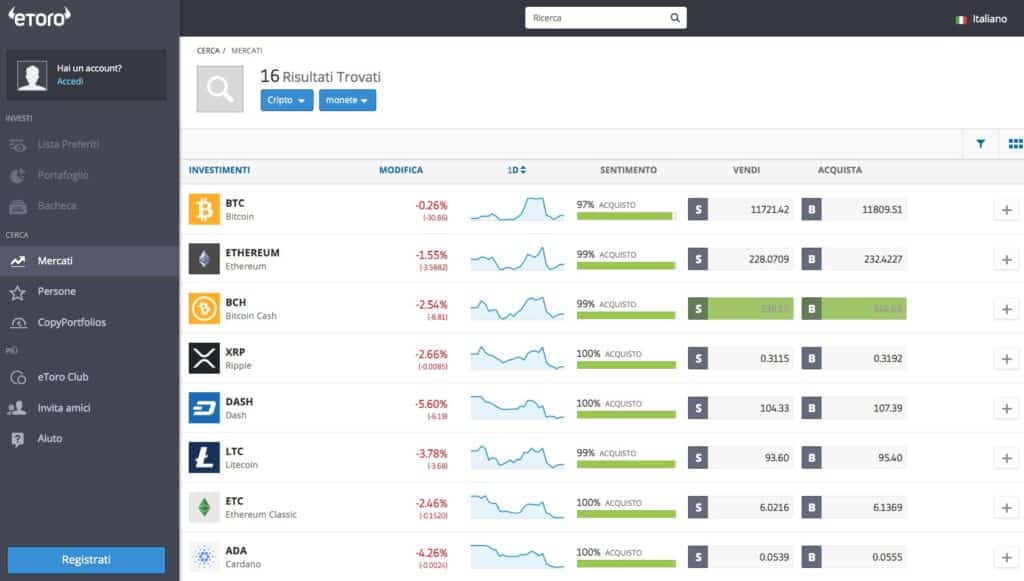1024x581 pixels.
Task: Buy ADA at 0.0555
Action: tap(854, 557)
